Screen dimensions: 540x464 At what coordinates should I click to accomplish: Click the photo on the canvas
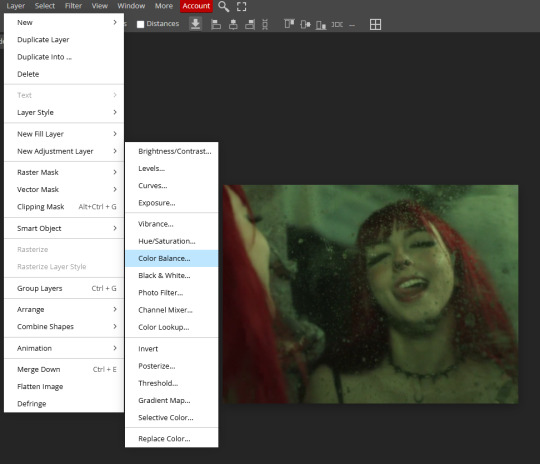[x=371, y=294]
